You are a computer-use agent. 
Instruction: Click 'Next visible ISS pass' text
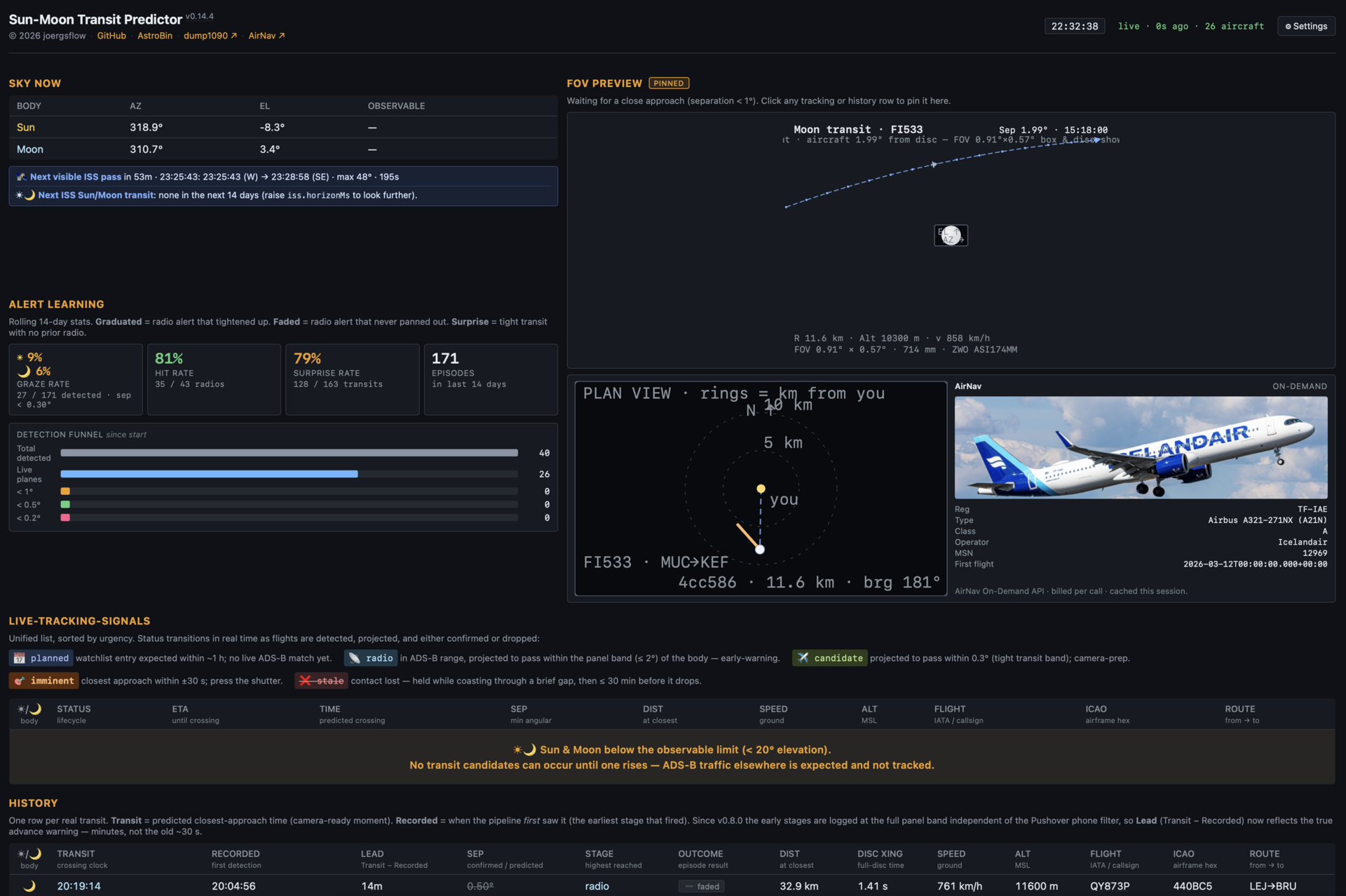point(76,177)
